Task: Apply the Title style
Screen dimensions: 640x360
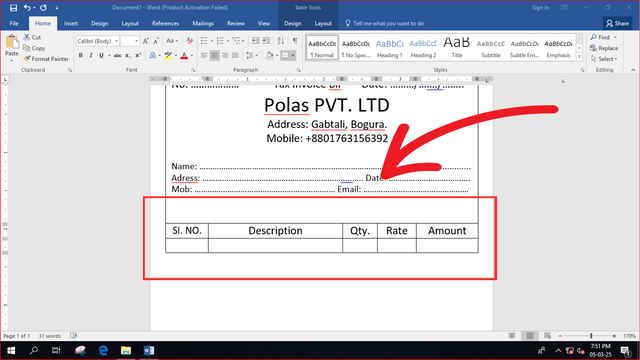Action: pyautogui.click(x=457, y=48)
